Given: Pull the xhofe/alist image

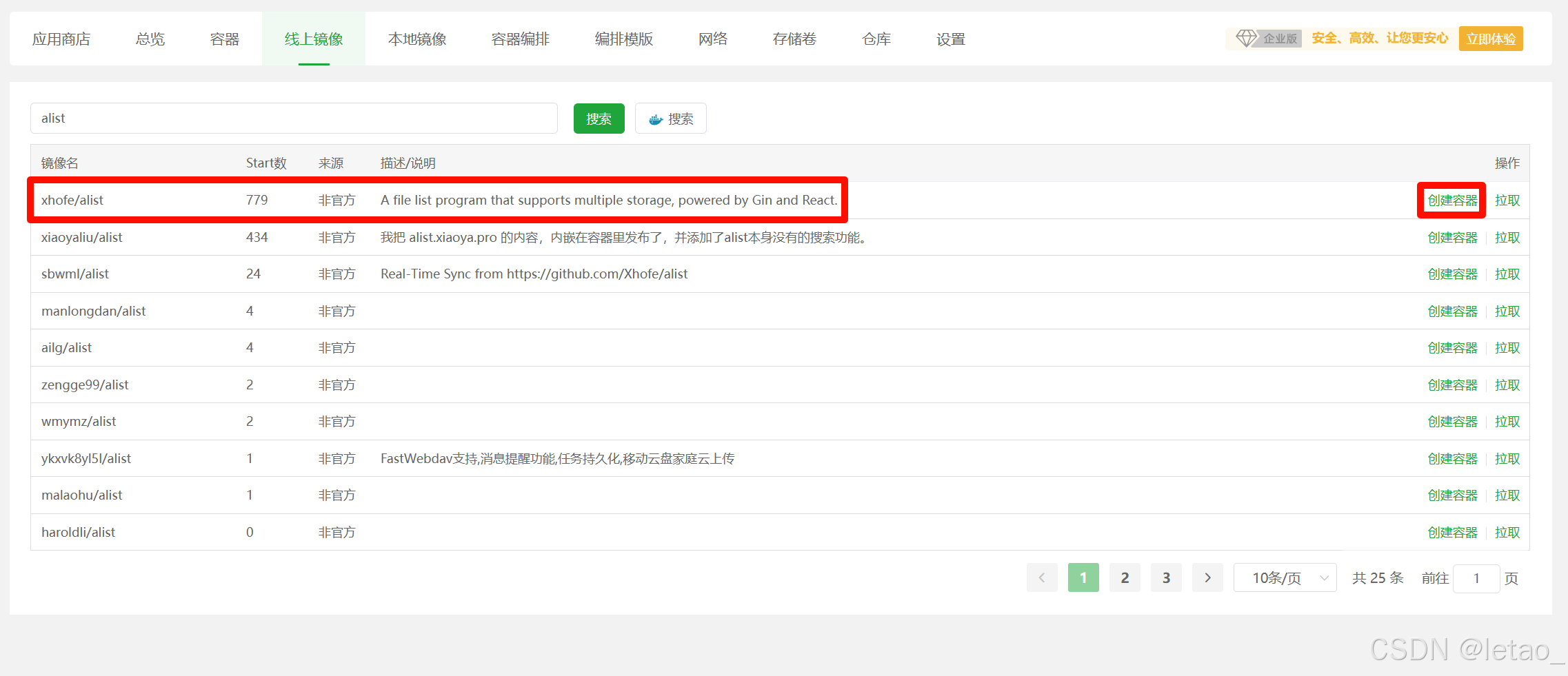Looking at the screenshot, I should click(x=1507, y=201).
